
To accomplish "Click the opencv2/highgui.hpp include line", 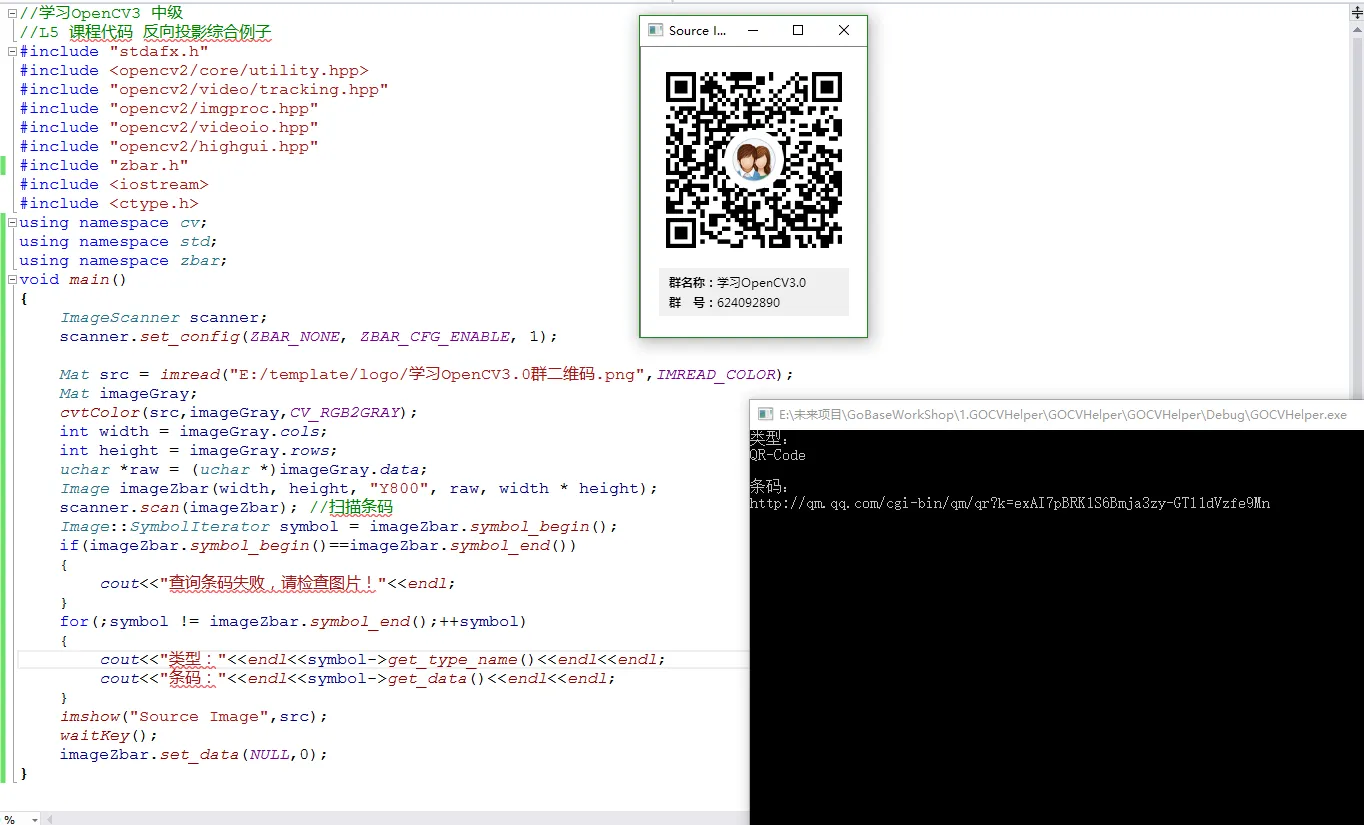I will [x=169, y=146].
